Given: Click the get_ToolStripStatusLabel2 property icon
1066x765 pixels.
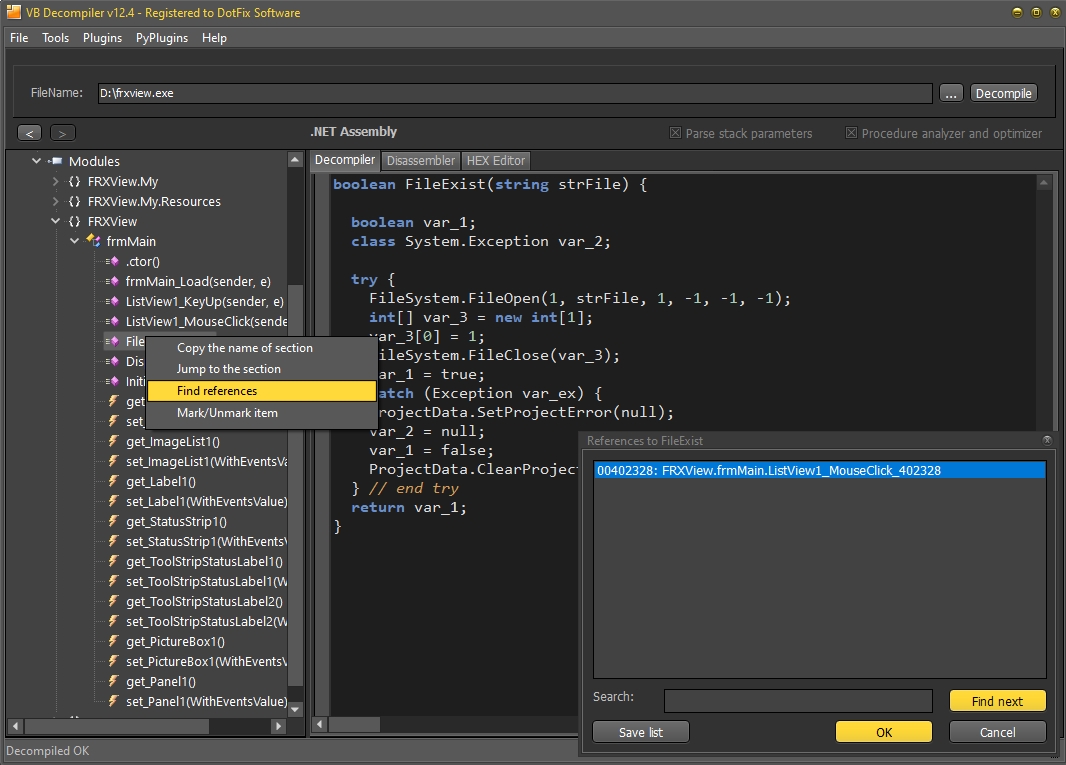Looking at the screenshot, I should tap(114, 601).
